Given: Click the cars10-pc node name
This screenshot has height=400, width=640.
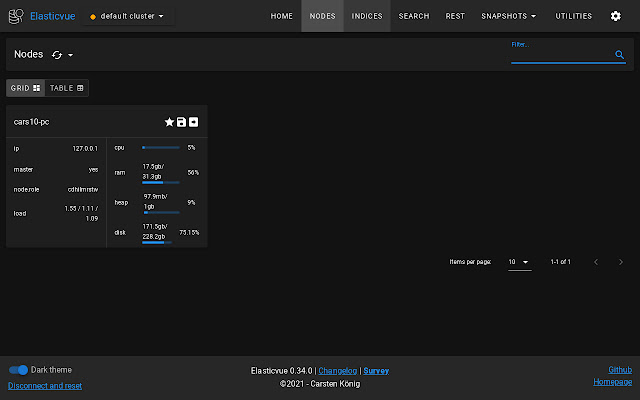Looking at the screenshot, I should coord(31,122).
